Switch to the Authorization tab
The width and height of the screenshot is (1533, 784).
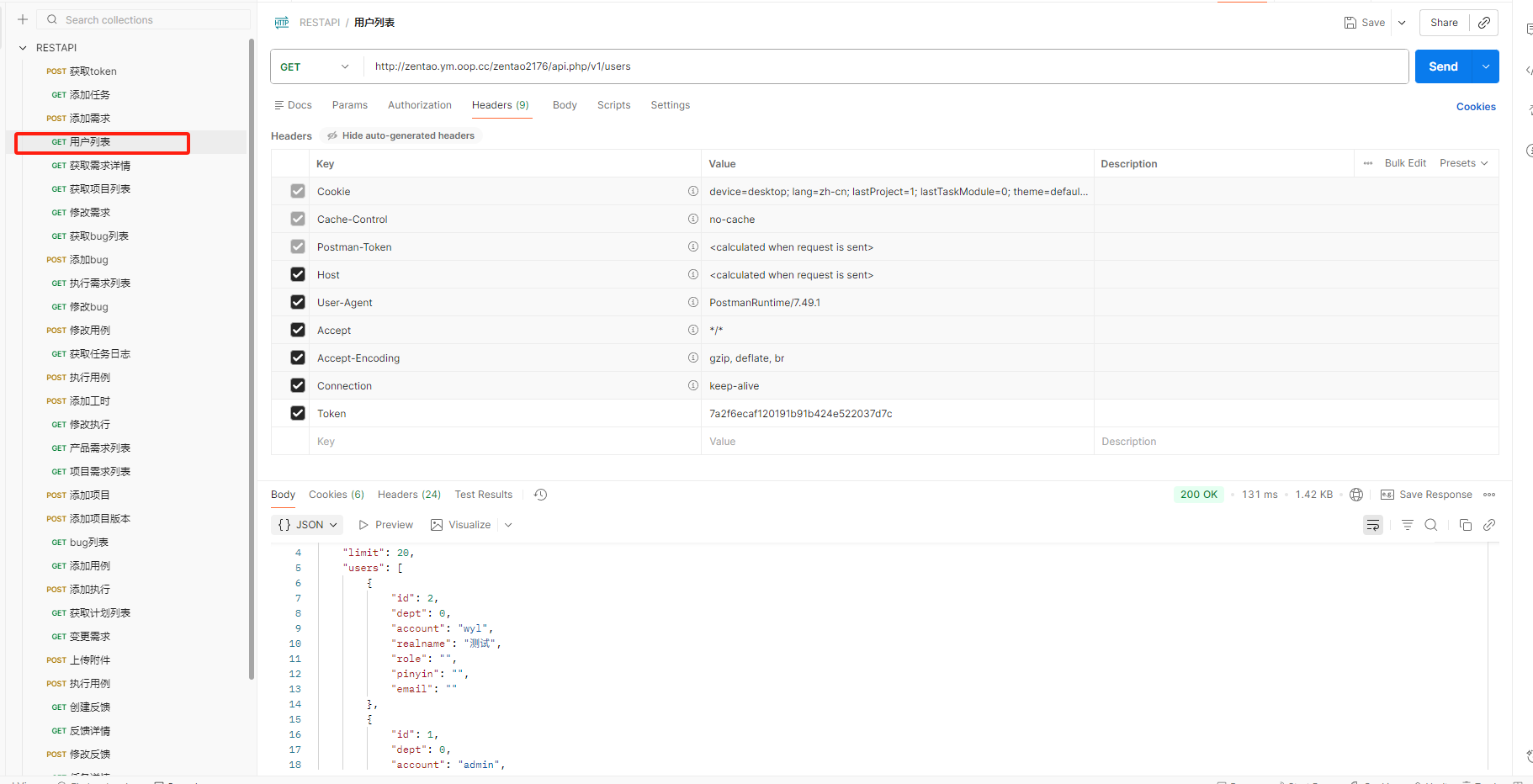tap(419, 105)
